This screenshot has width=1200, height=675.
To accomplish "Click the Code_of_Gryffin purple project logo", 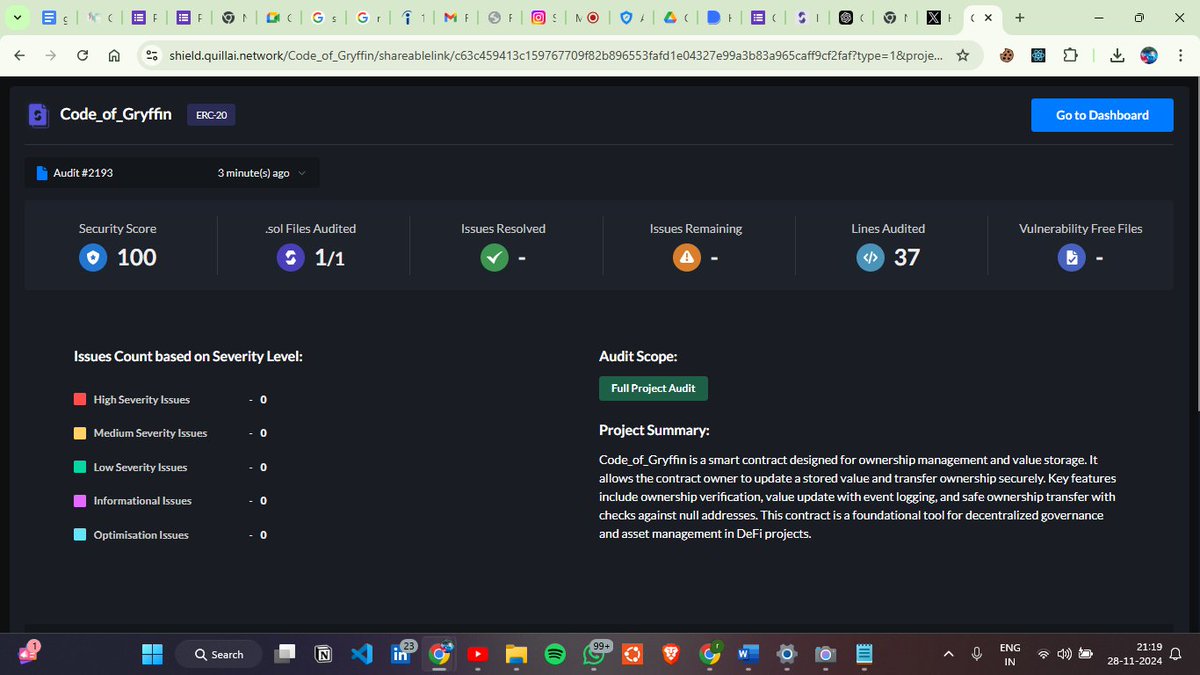I will pos(39,116).
